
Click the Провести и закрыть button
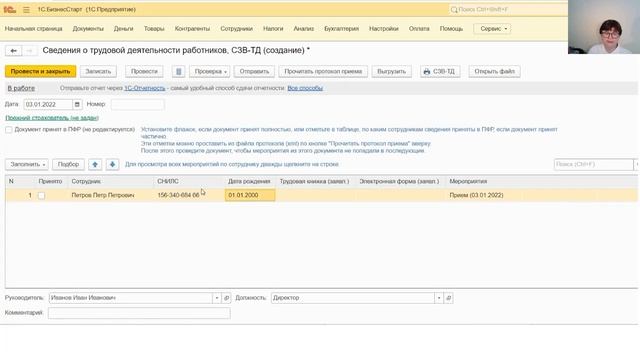(40, 71)
